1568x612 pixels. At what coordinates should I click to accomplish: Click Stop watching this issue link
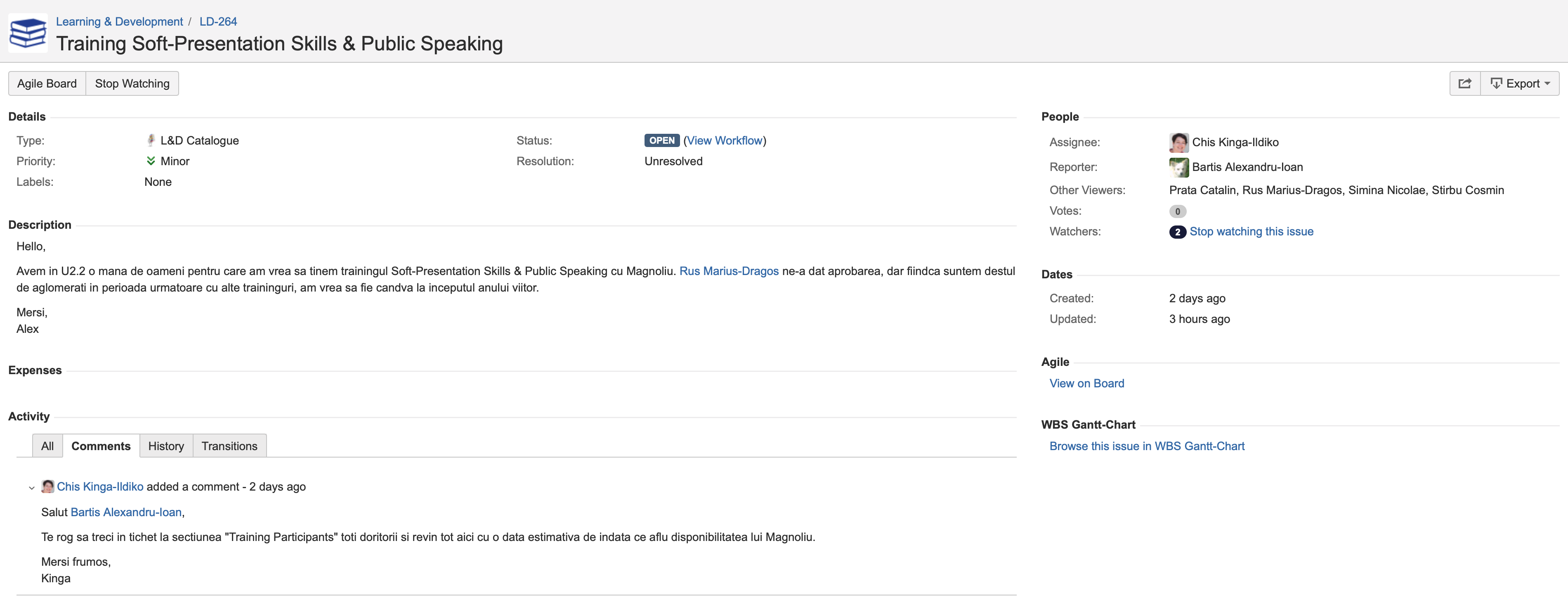tap(1251, 231)
